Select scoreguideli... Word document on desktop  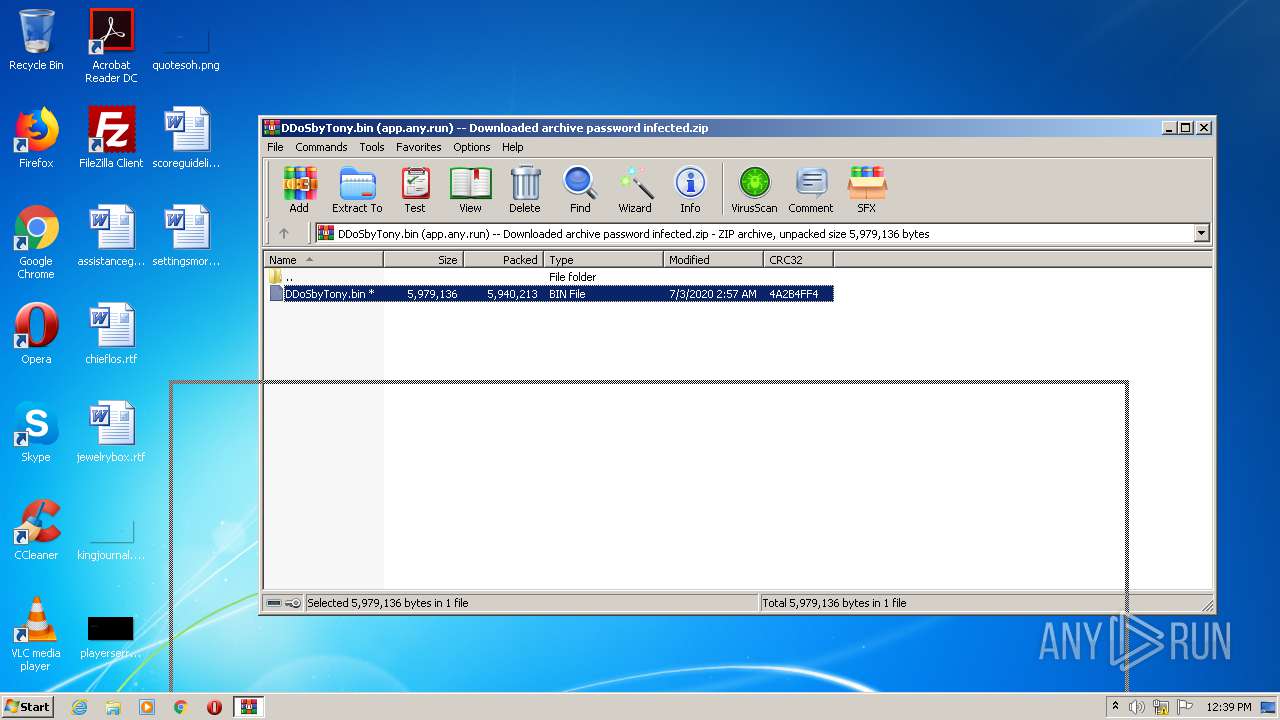tap(186, 137)
